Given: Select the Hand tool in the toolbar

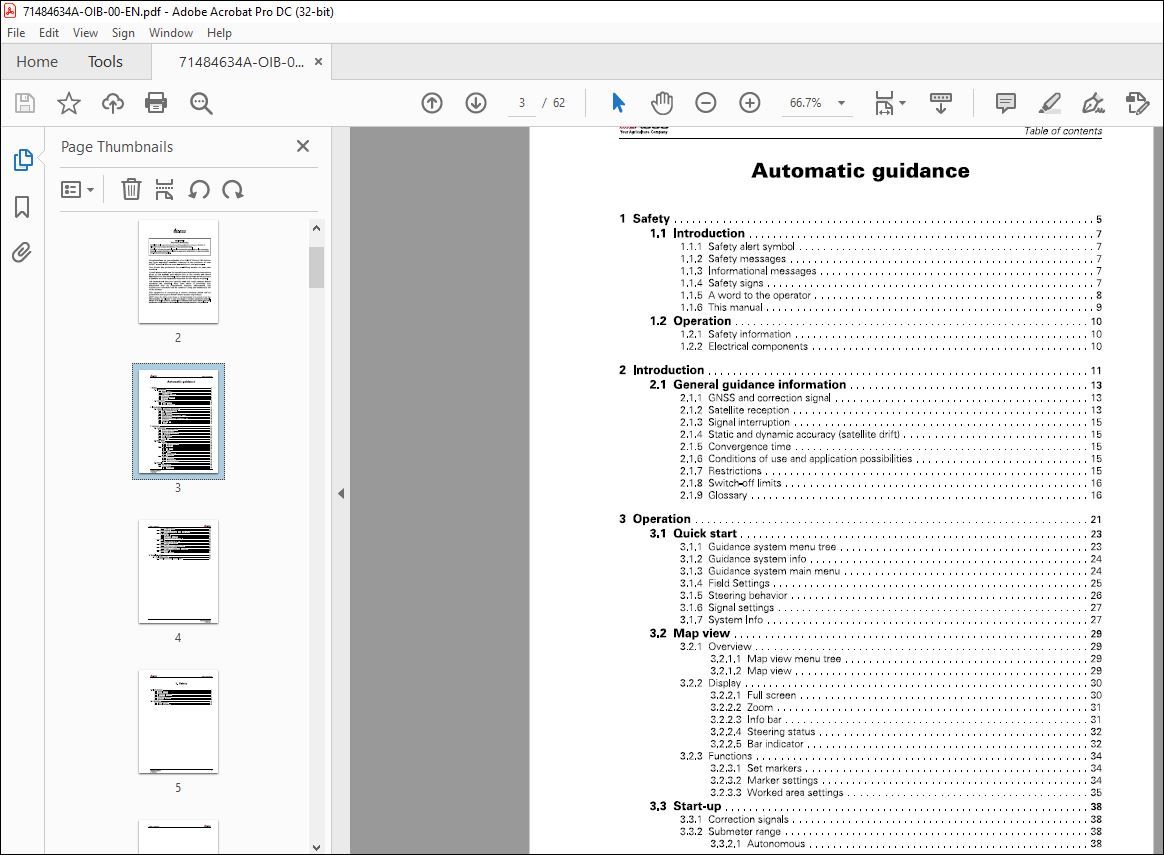Looking at the screenshot, I should 662,102.
